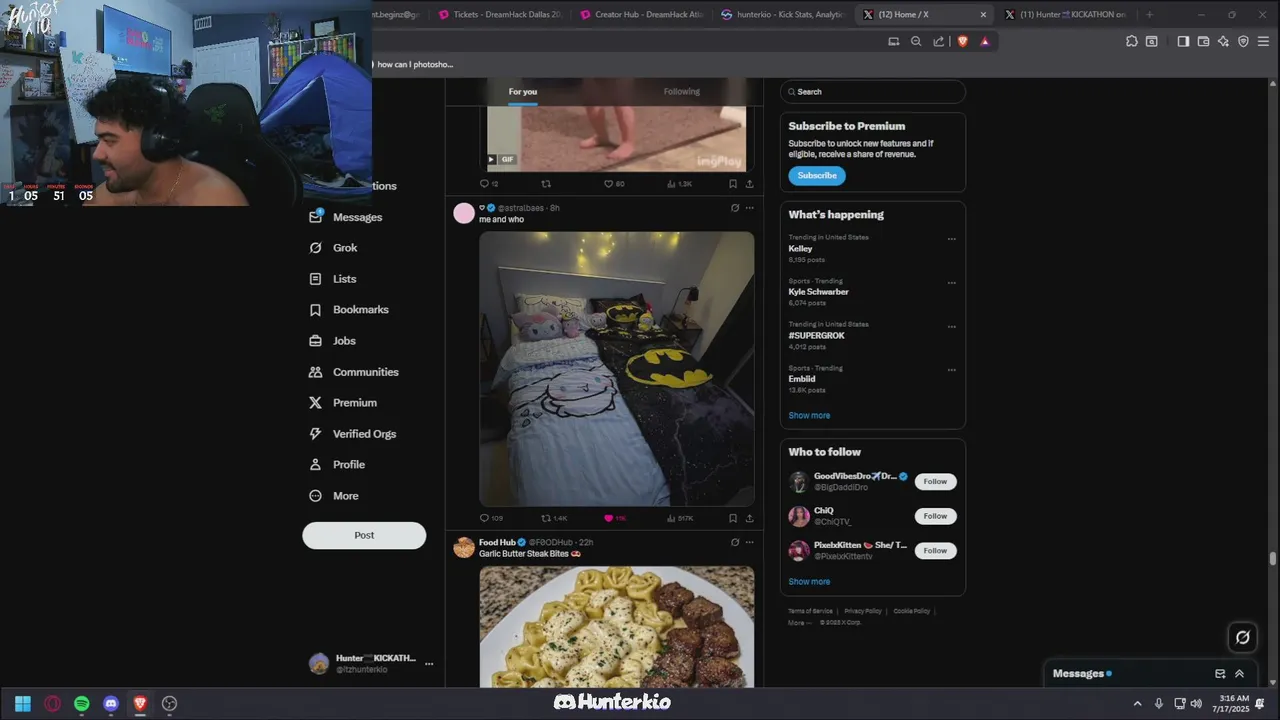This screenshot has width=1280, height=720.
Task: Toggle bookmark on the GIF post
Action: tap(733, 184)
